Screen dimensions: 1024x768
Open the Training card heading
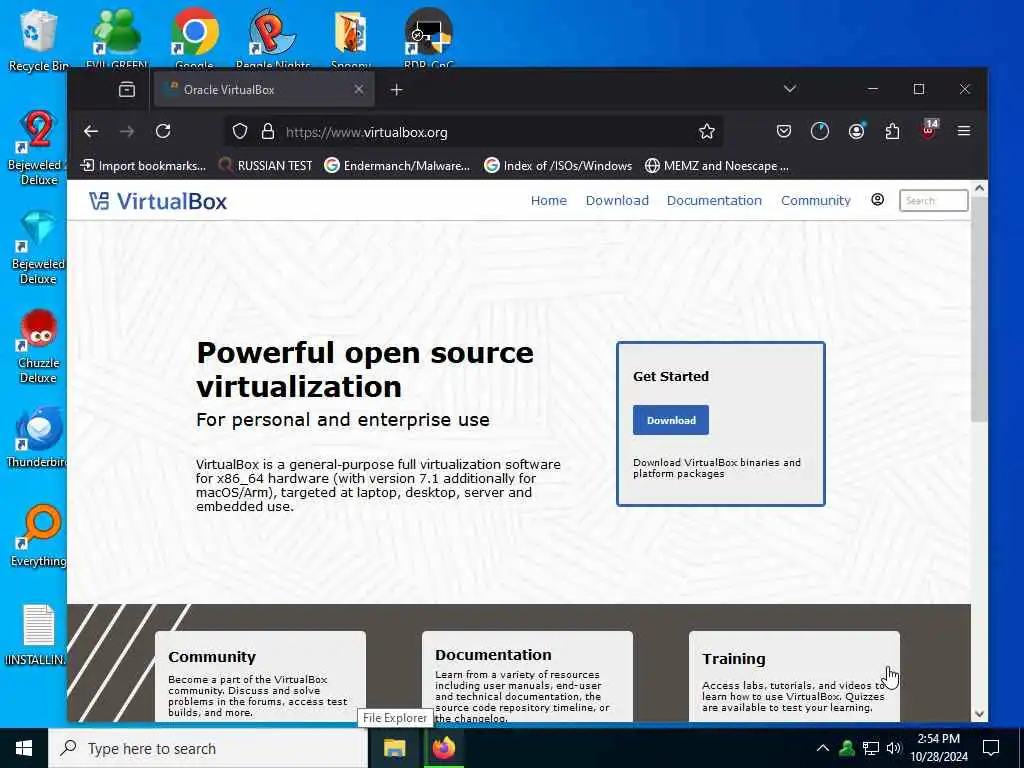point(733,658)
